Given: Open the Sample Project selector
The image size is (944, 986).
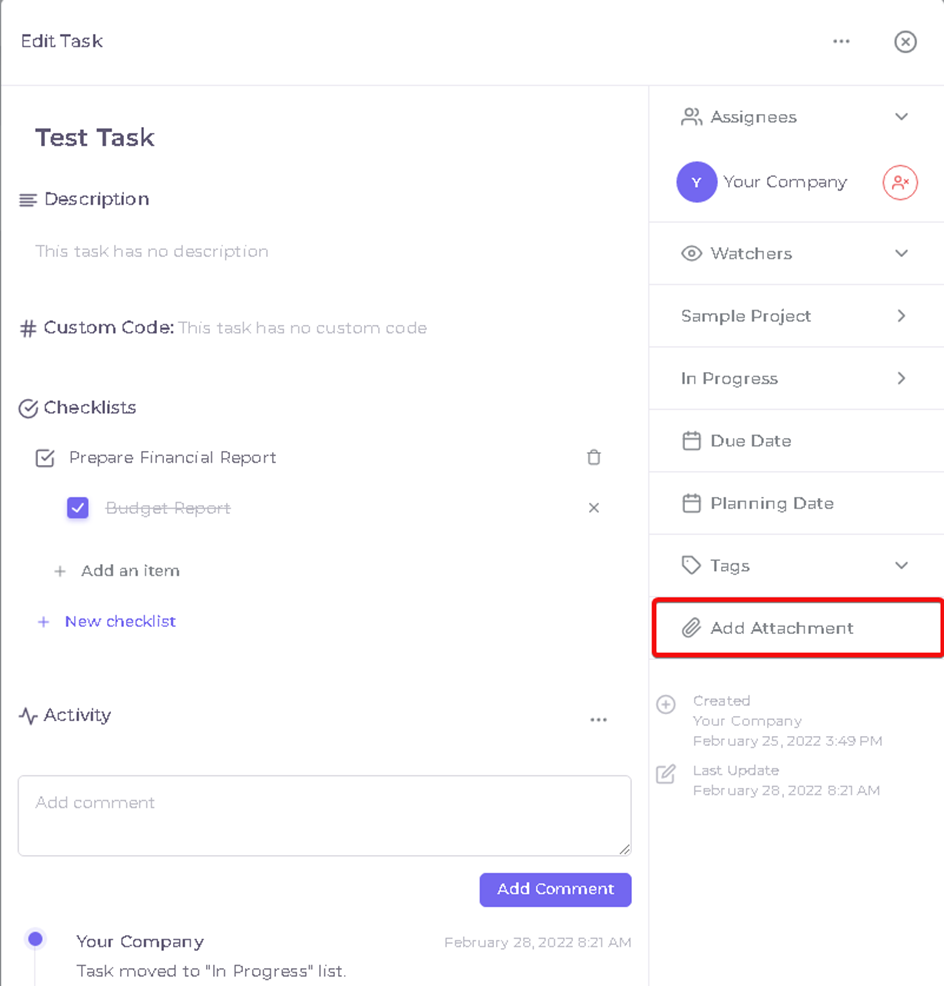Looking at the screenshot, I should [x=796, y=316].
